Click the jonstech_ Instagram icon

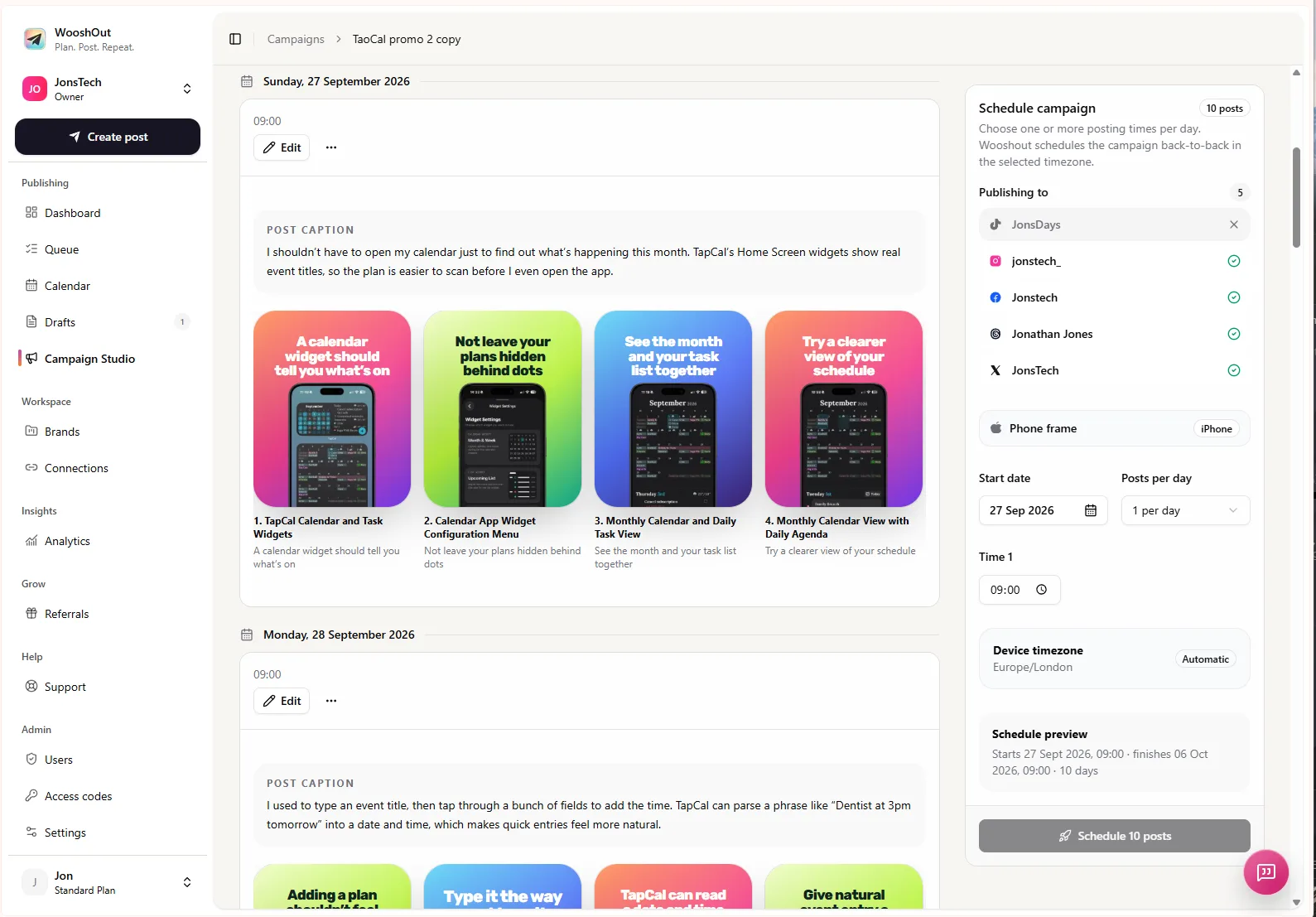pyautogui.click(x=995, y=261)
